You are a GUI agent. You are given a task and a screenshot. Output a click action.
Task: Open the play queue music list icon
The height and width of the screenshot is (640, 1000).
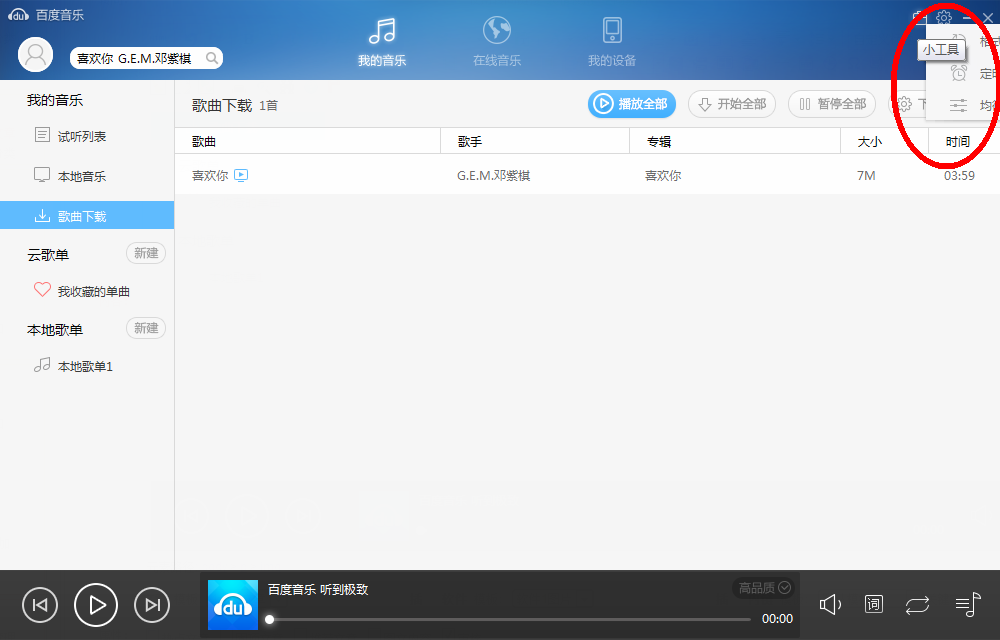pos(966,605)
